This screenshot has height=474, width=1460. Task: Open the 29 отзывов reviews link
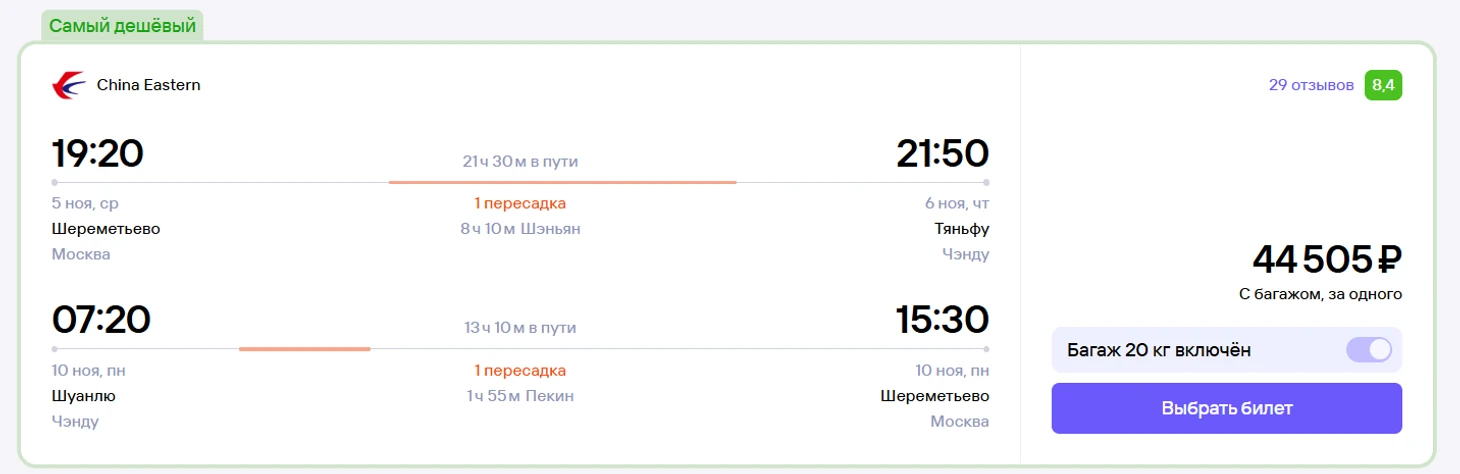click(1311, 85)
